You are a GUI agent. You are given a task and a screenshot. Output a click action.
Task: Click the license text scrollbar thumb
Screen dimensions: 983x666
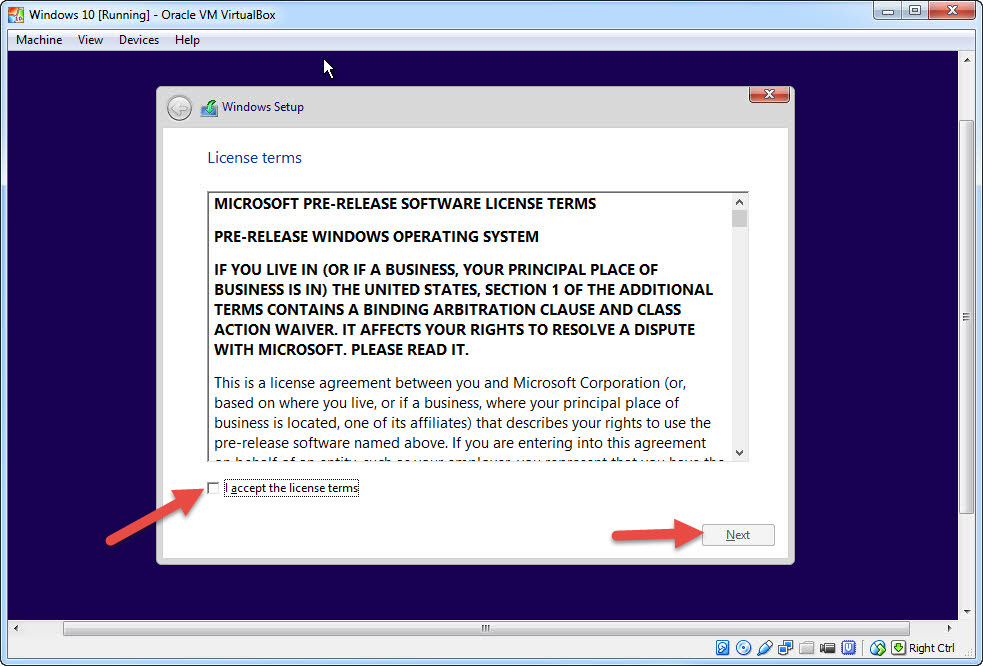coord(739,219)
